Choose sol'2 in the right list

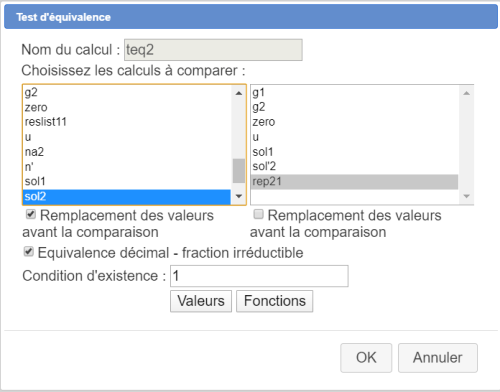pyautogui.click(x=354, y=166)
